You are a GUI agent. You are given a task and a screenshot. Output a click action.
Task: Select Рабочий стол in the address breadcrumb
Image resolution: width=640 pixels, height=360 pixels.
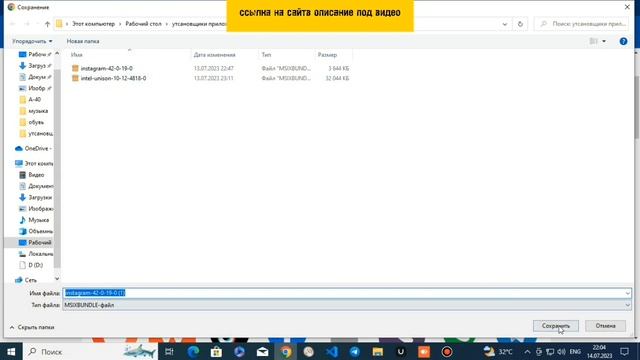click(143, 24)
